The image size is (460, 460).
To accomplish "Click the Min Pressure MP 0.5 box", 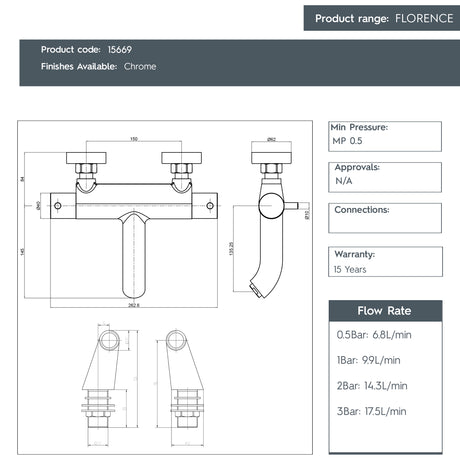I will (x=385, y=136).
